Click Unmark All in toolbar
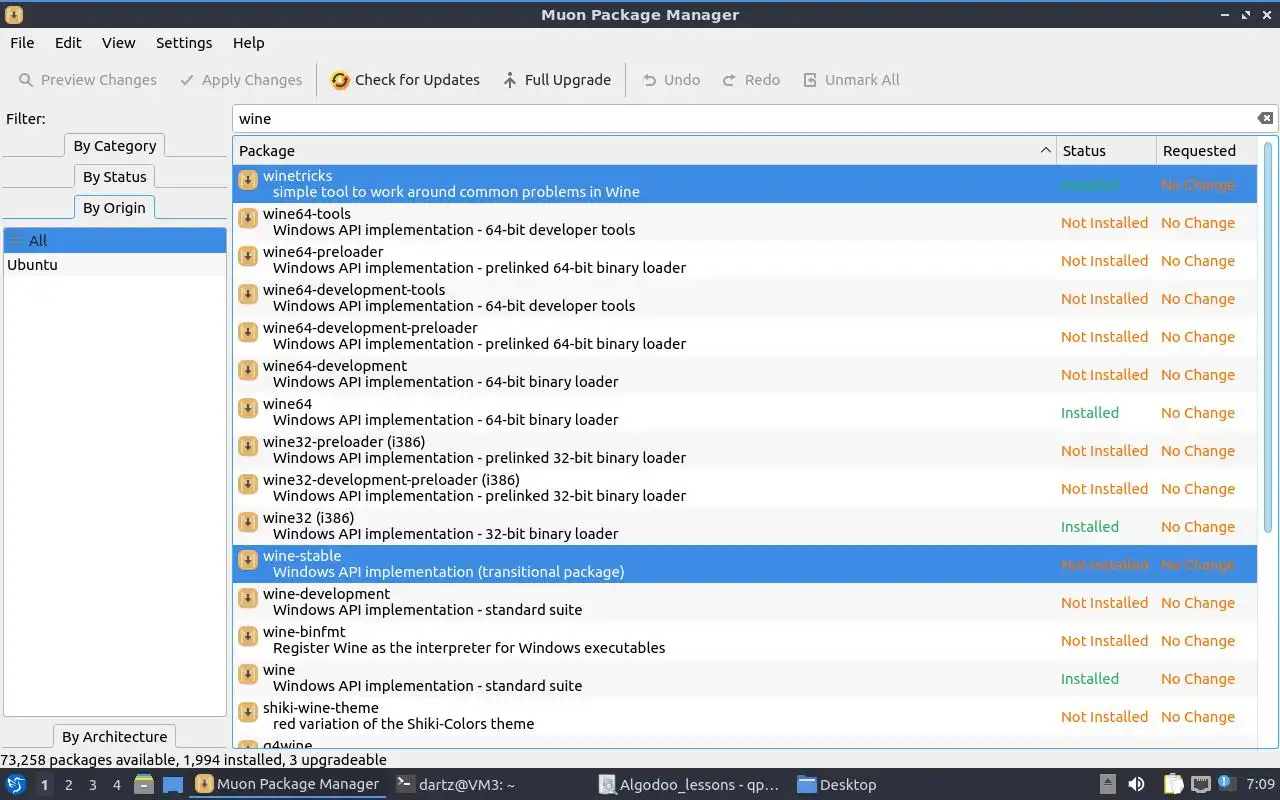 (x=851, y=80)
